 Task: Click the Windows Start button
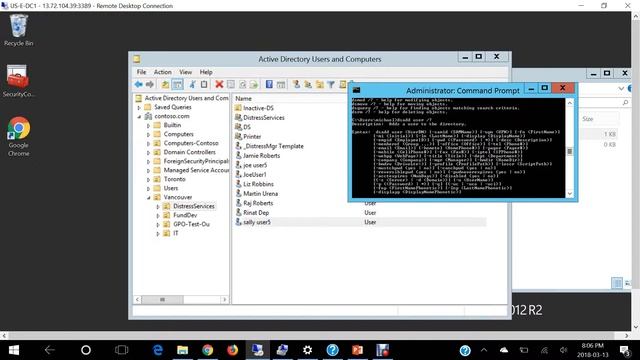[14, 350]
